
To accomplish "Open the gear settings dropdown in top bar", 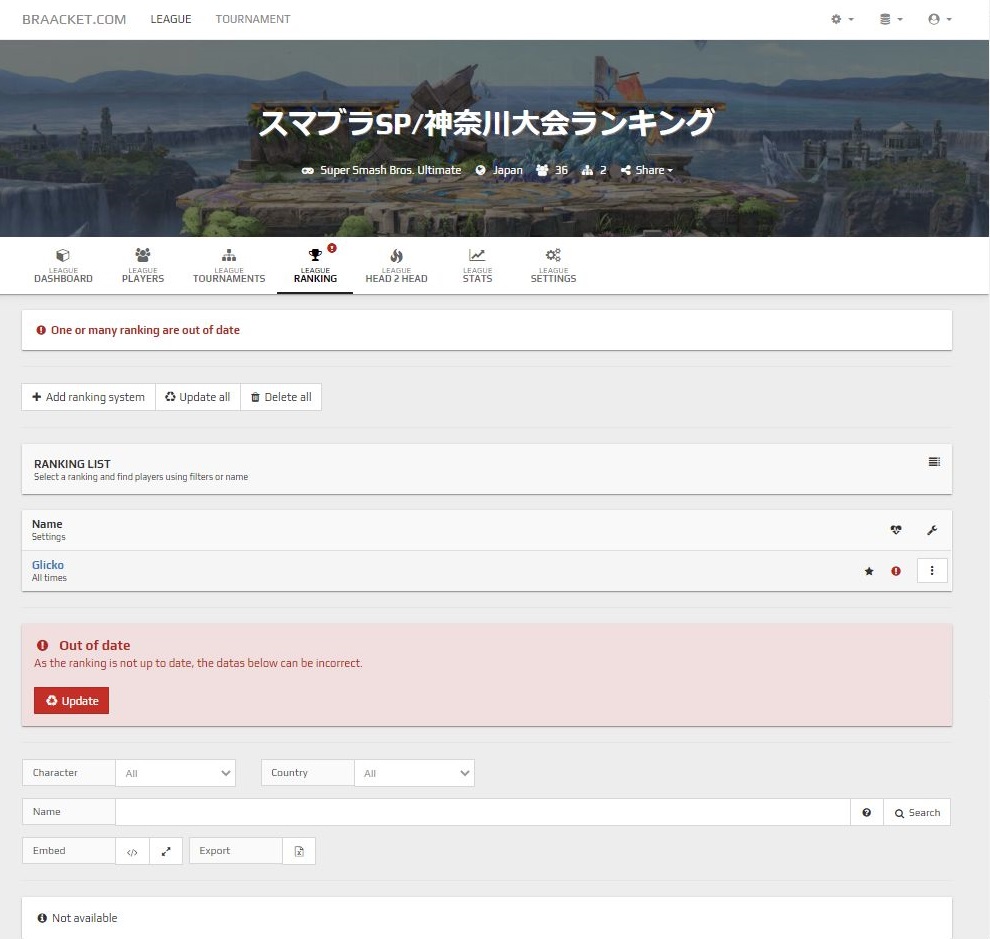I will 842,20.
